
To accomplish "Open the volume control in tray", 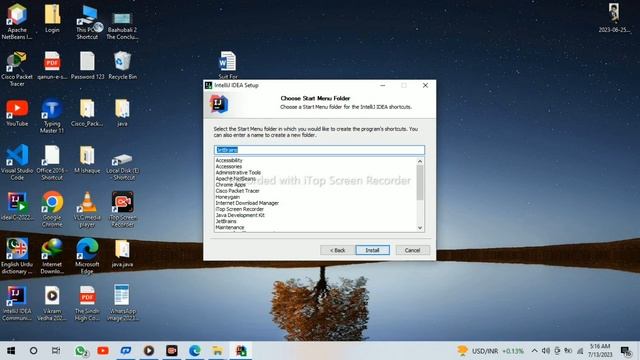I will click(x=546, y=351).
